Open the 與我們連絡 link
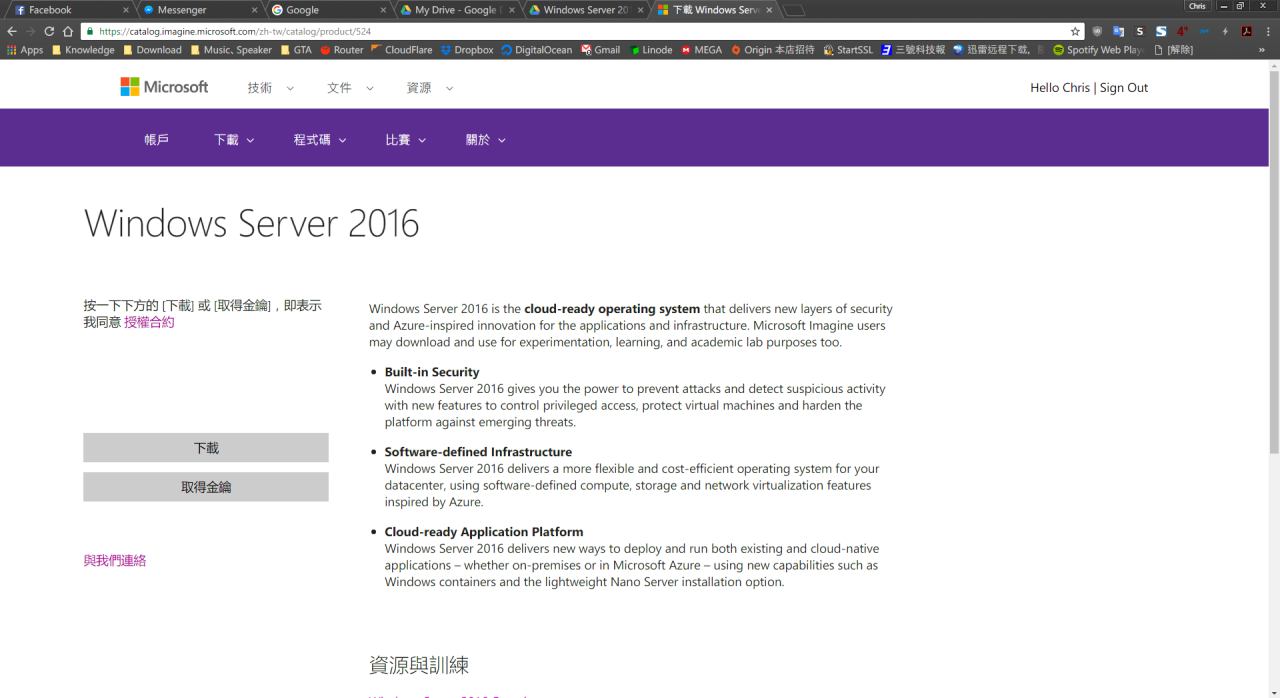Screen dimensions: 1280x698 point(115,560)
